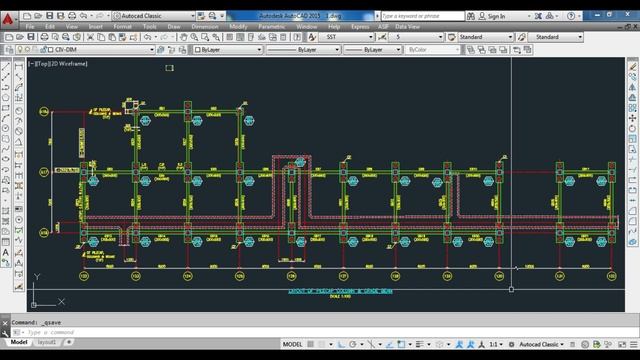Click the Explode tool at bottom of Modify toolbar

[632, 242]
